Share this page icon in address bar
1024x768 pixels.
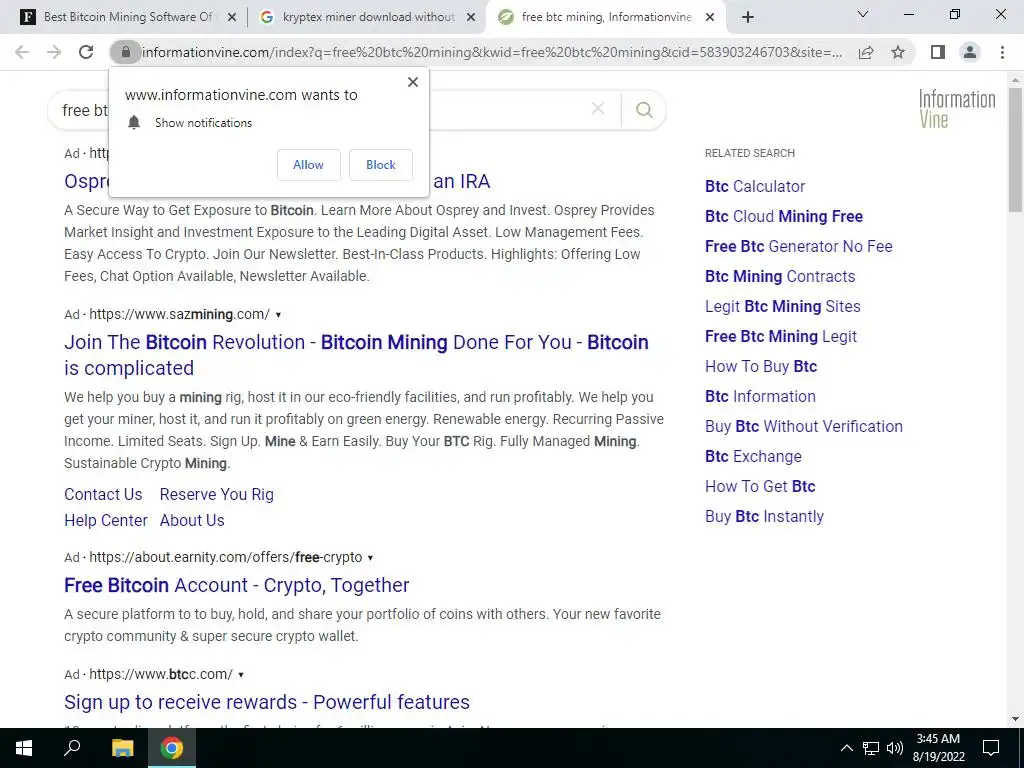point(866,52)
